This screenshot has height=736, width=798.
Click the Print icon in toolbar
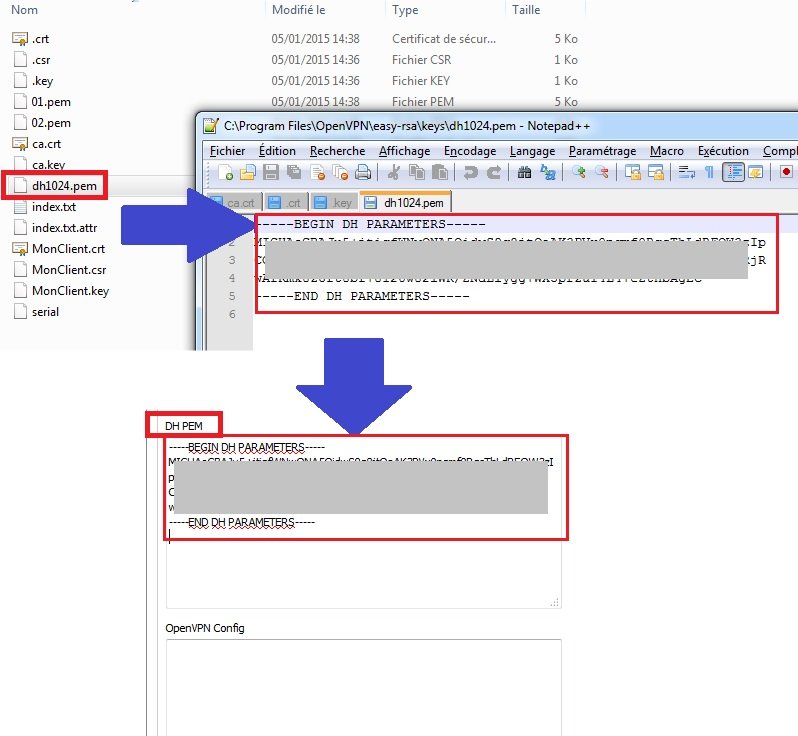pyautogui.click(x=363, y=173)
